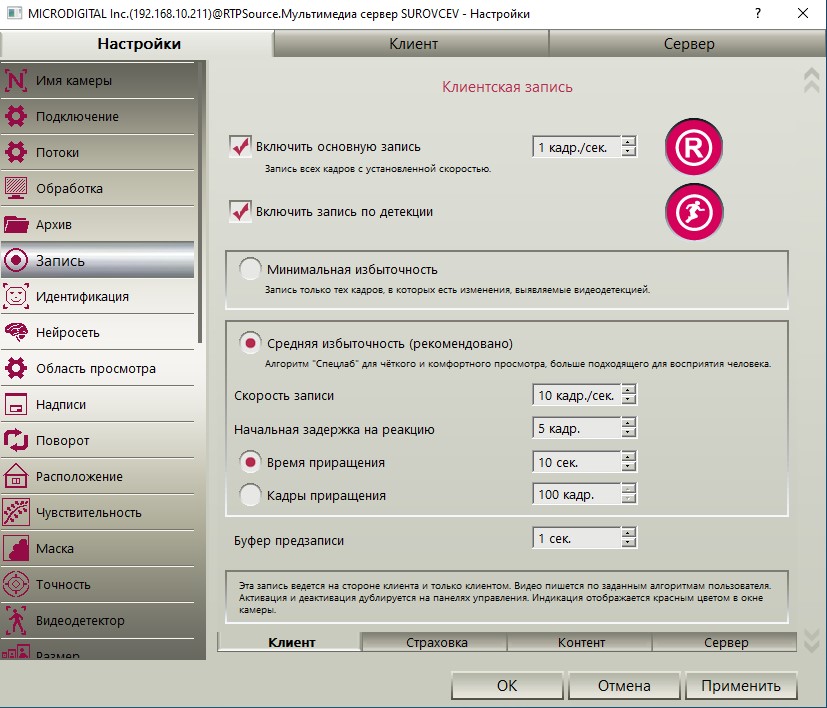This screenshot has height=708, width=827.
Task: Select the Обработка monitor icon
Action: click(16, 188)
